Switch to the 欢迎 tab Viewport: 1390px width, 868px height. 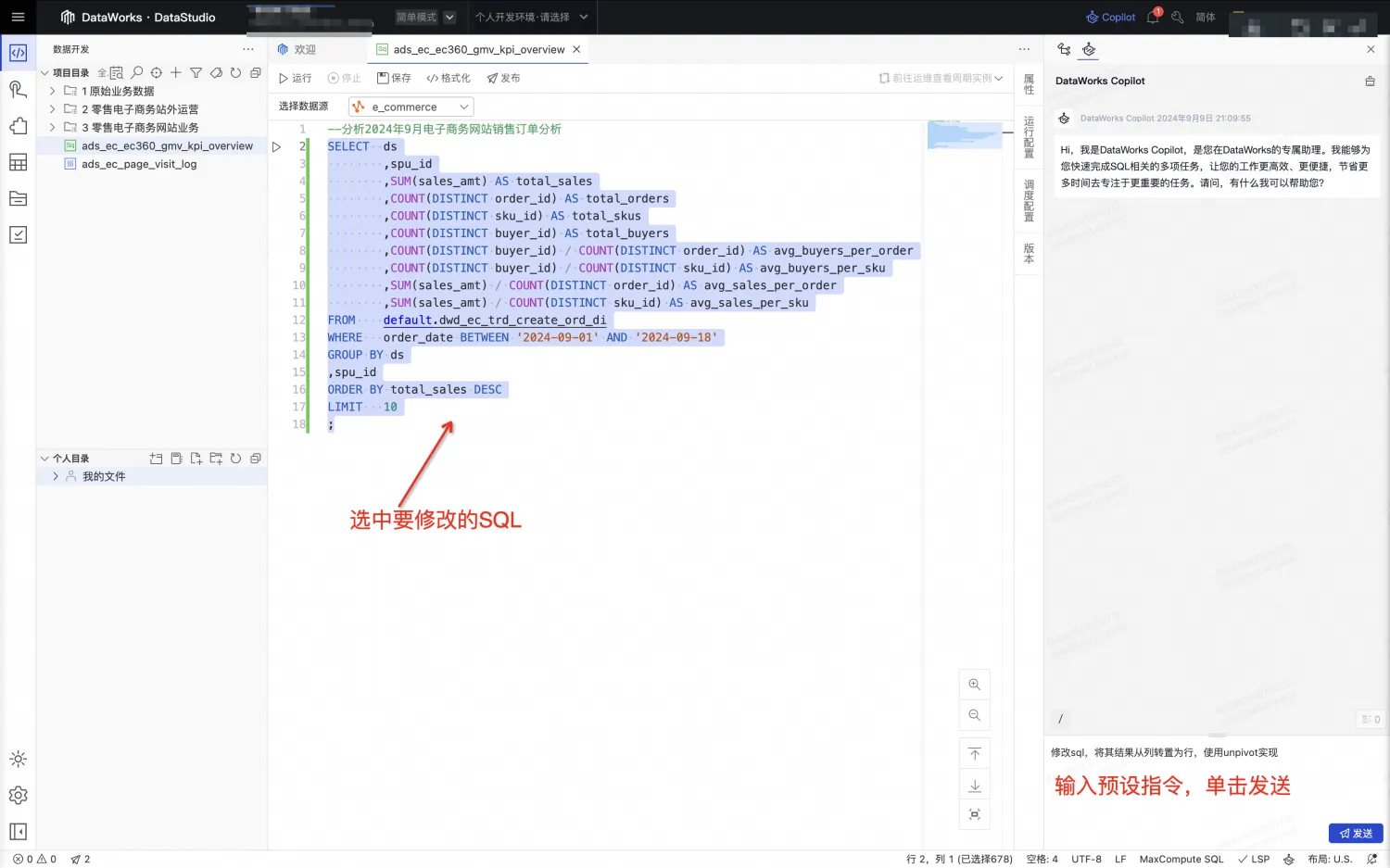click(297, 49)
